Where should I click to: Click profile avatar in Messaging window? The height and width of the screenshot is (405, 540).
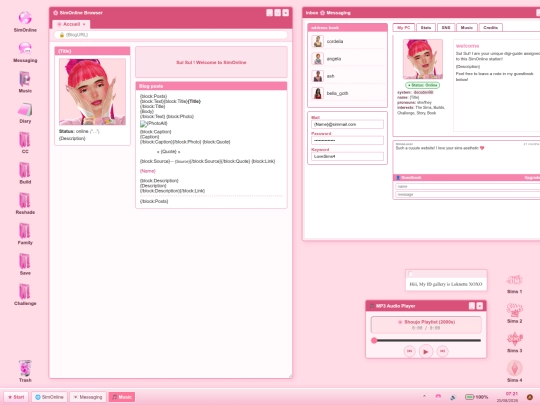tap(423, 59)
